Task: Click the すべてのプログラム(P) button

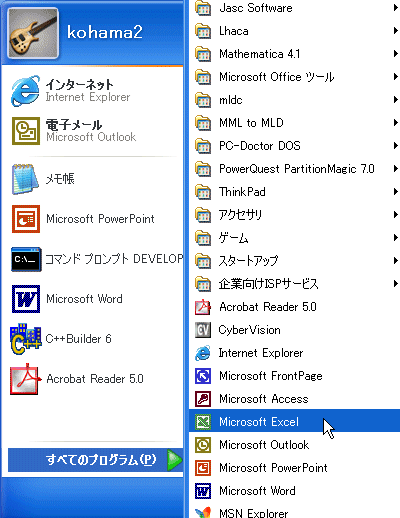Action: [96, 460]
